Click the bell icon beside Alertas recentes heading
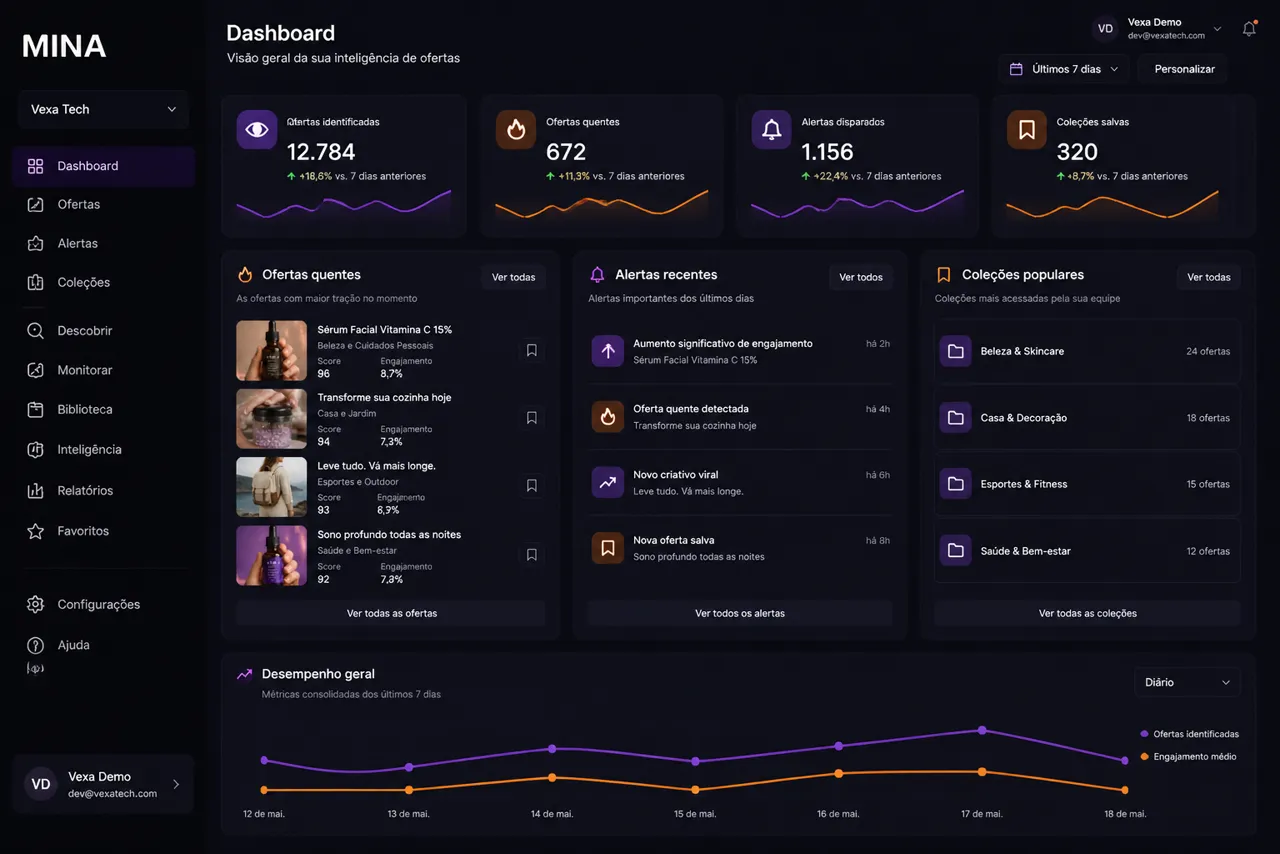This screenshot has height=854, width=1280. [597, 275]
